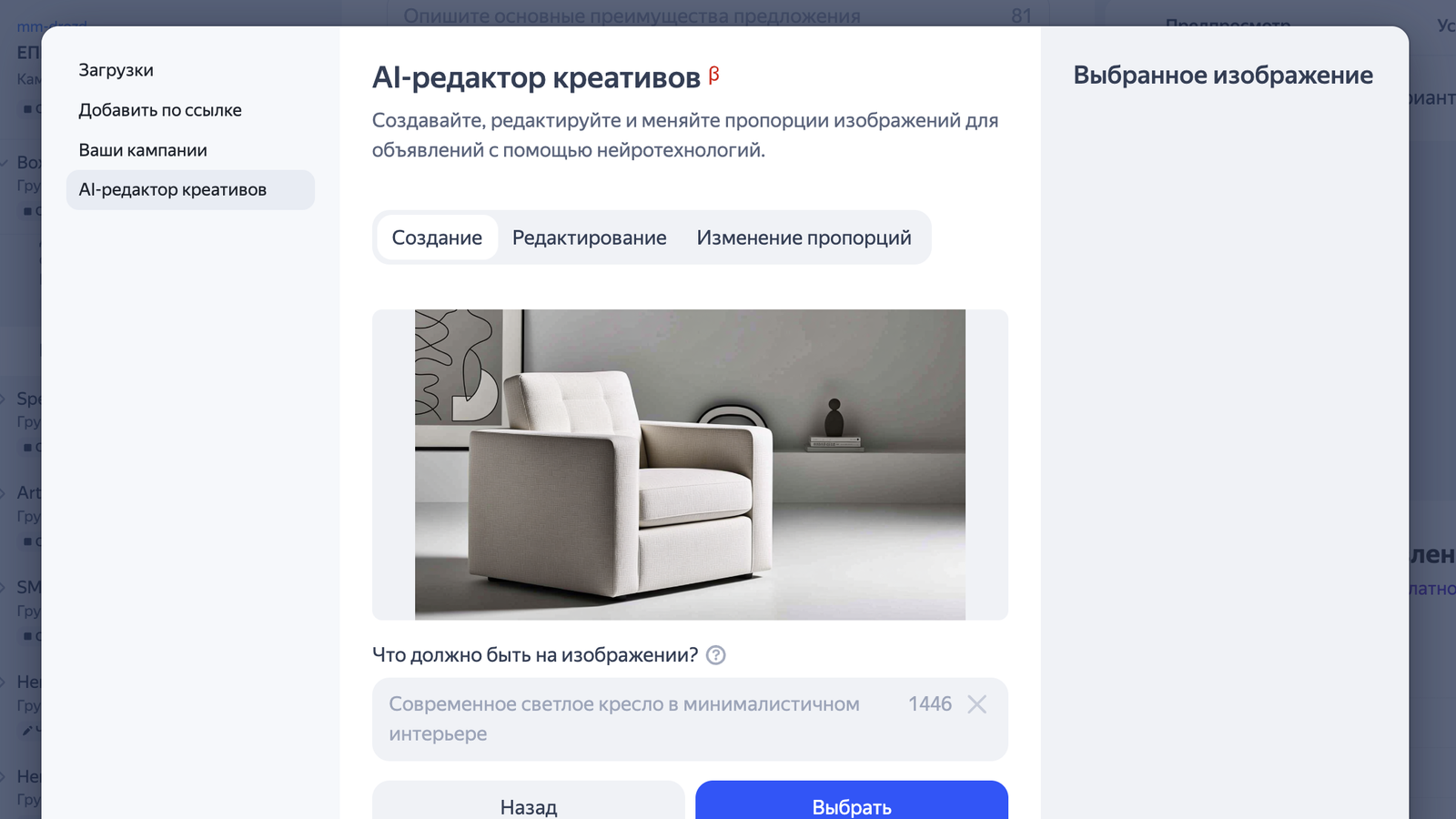Switch to the Создание tab
The height and width of the screenshot is (819, 1456).
pyautogui.click(x=437, y=238)
